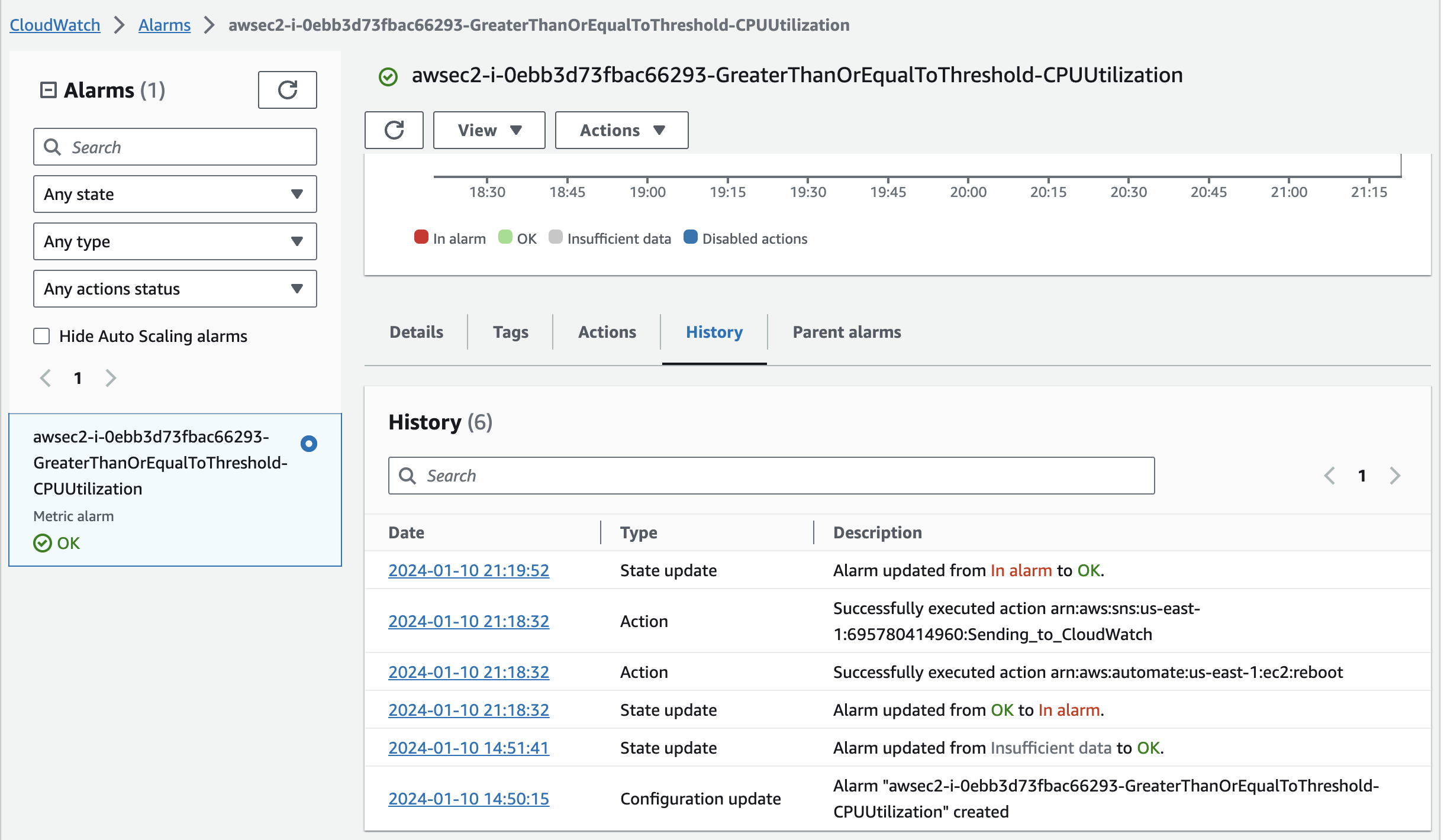Refresh the Alarms list panel
The height and width of the screenshot is (840, 1444).
coord(287,90)
